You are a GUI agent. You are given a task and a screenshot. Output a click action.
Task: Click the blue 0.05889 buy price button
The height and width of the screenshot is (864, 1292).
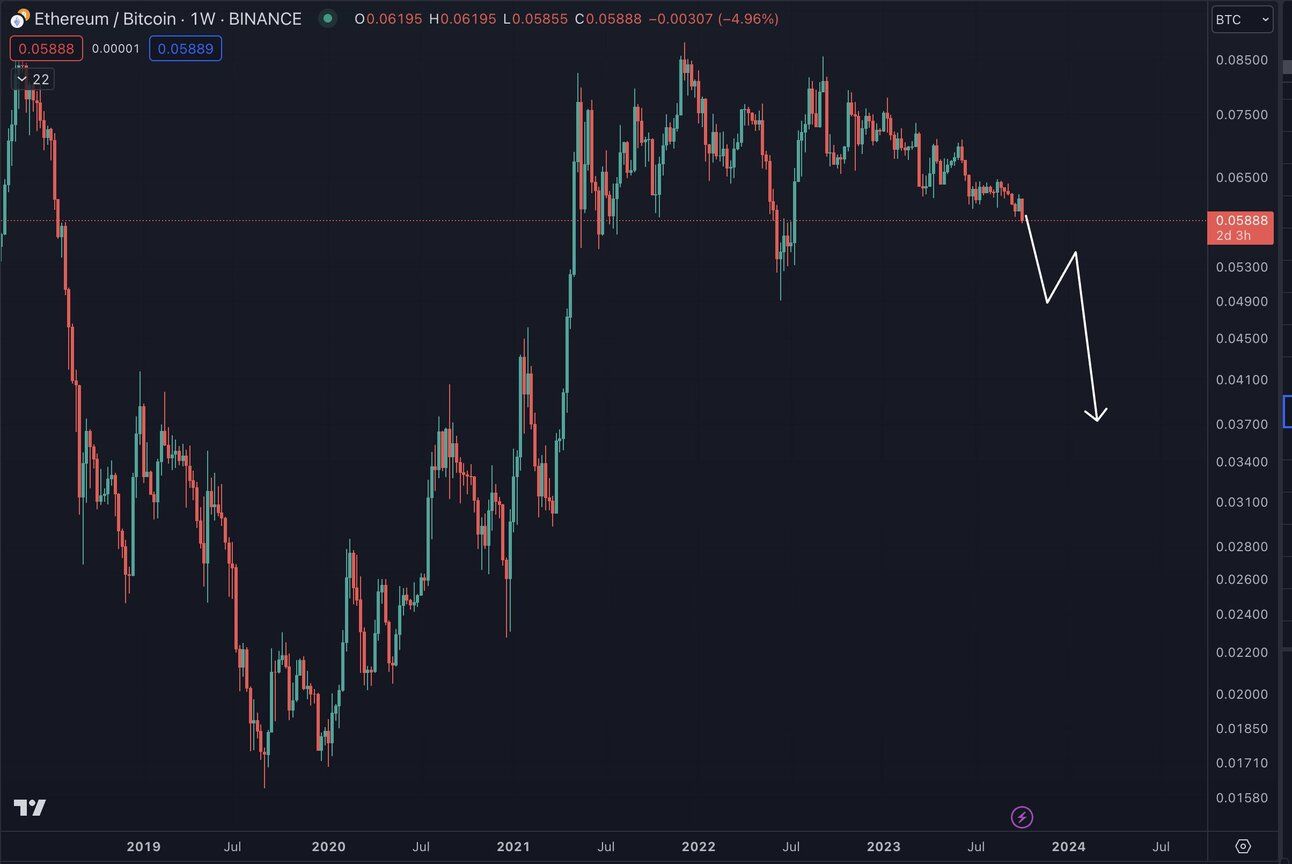point(185,48)
